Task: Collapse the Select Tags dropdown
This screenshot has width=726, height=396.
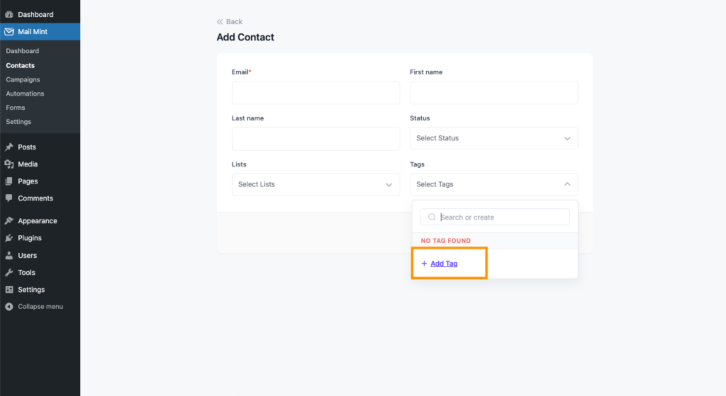Action: (x=494, y=184)
